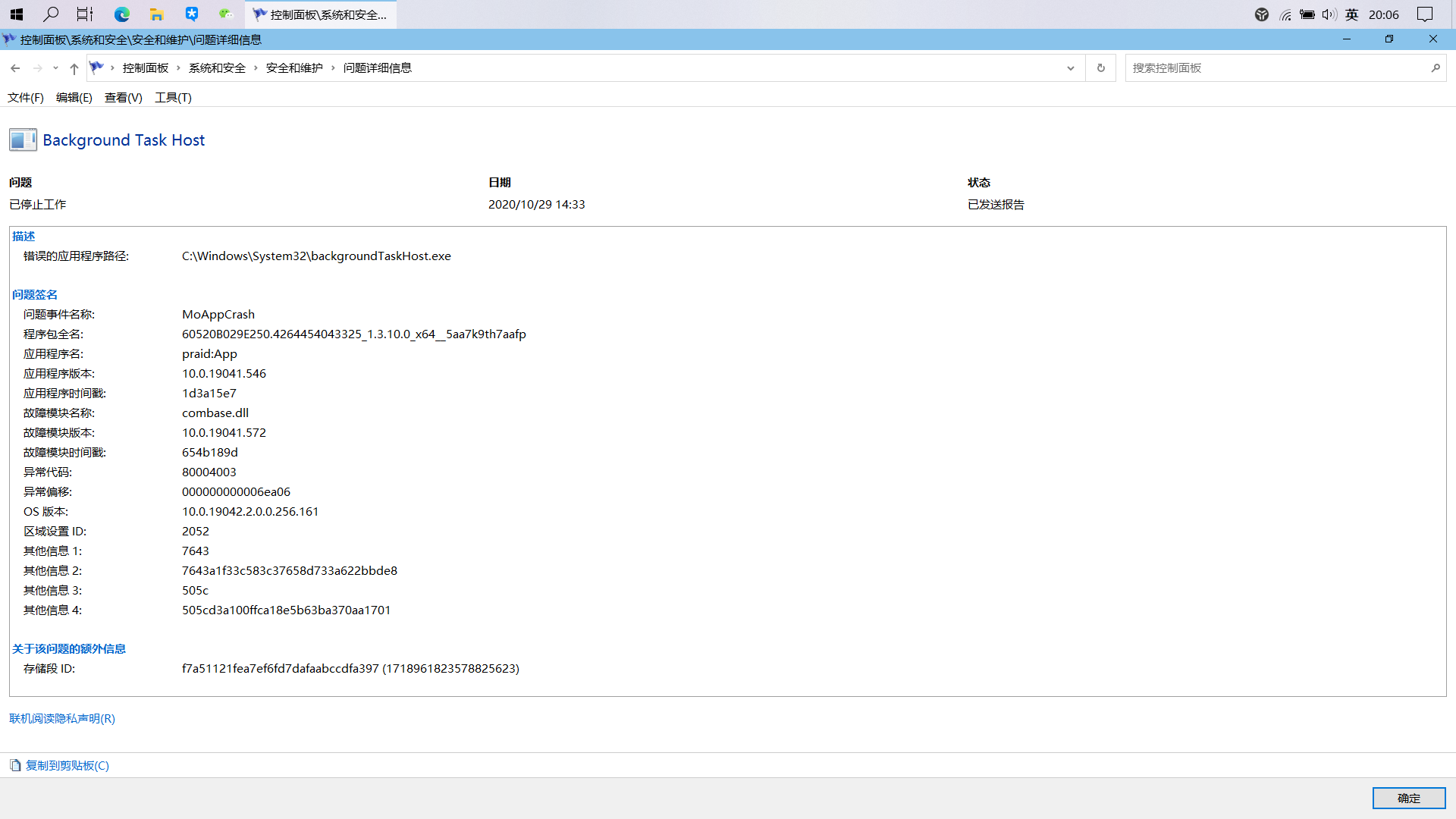Click the network Wi-Fi tray icon
This screenshot has width=1456, height=819.
point(1285,14)
